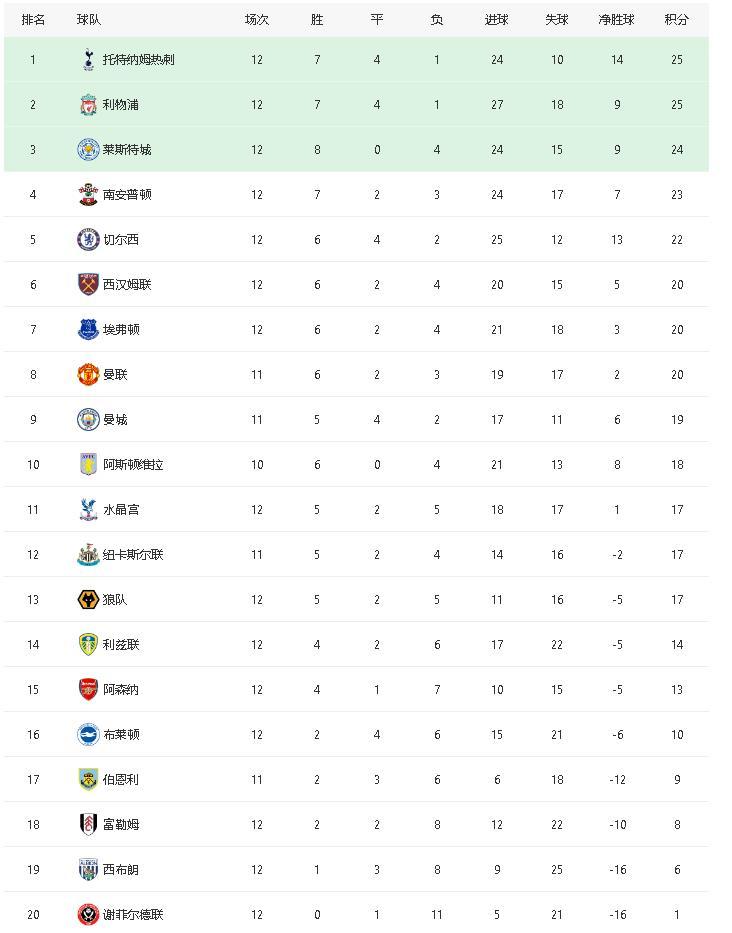The width and height of the screenshot is (732, 933).
Task: Click the West Ham crossed hammers crest
Action: pos(88,284)
